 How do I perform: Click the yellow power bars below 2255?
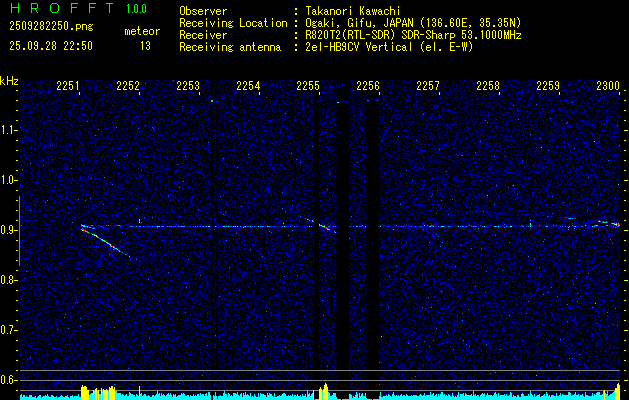[x=323, y=392]
